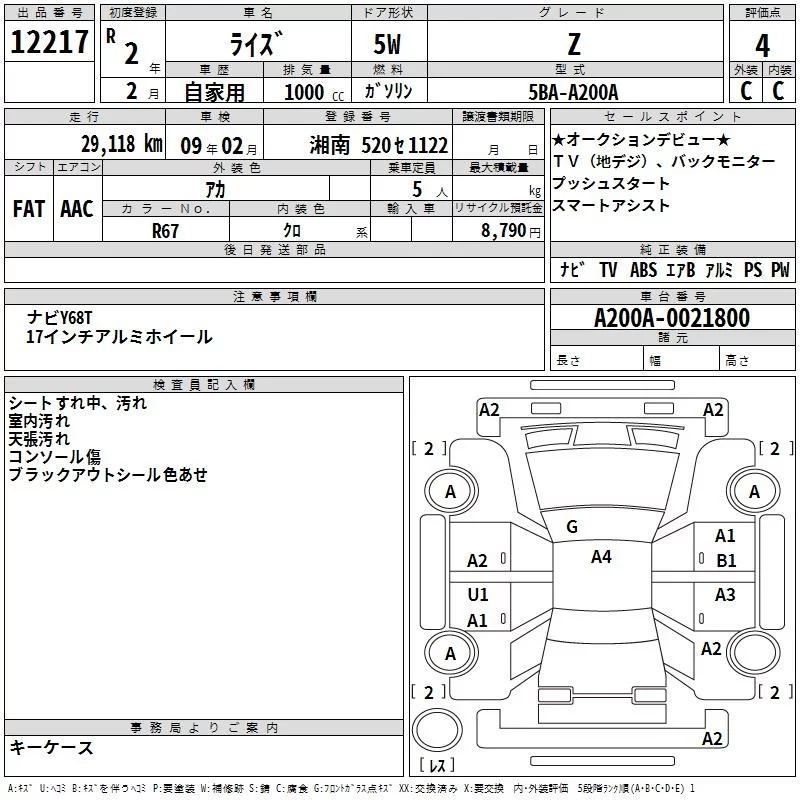Screen dimensions: 800x800
Task: Click color number R67
Action: point(165,231)
